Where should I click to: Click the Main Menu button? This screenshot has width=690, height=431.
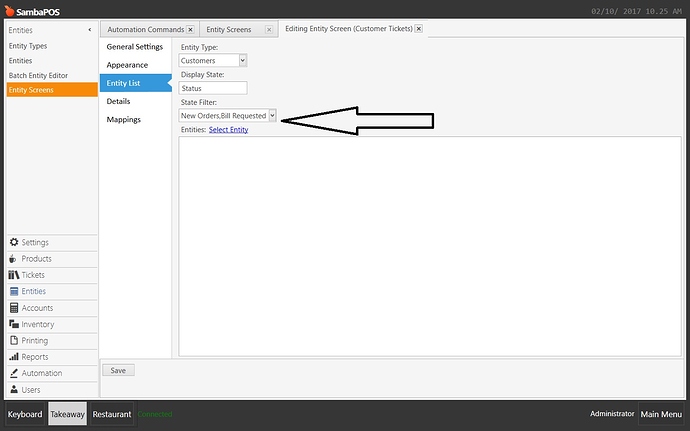661,414
